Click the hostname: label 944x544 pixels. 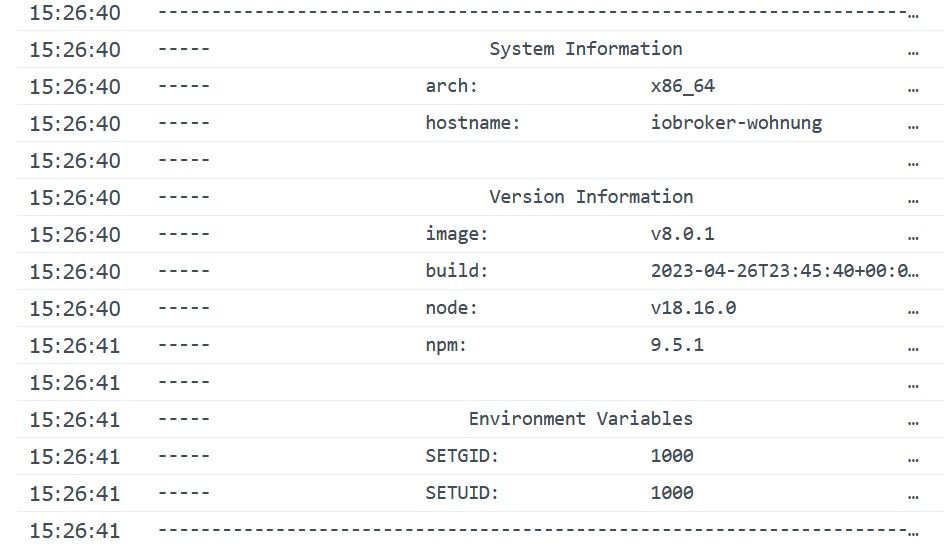click(x=473, y=123)
